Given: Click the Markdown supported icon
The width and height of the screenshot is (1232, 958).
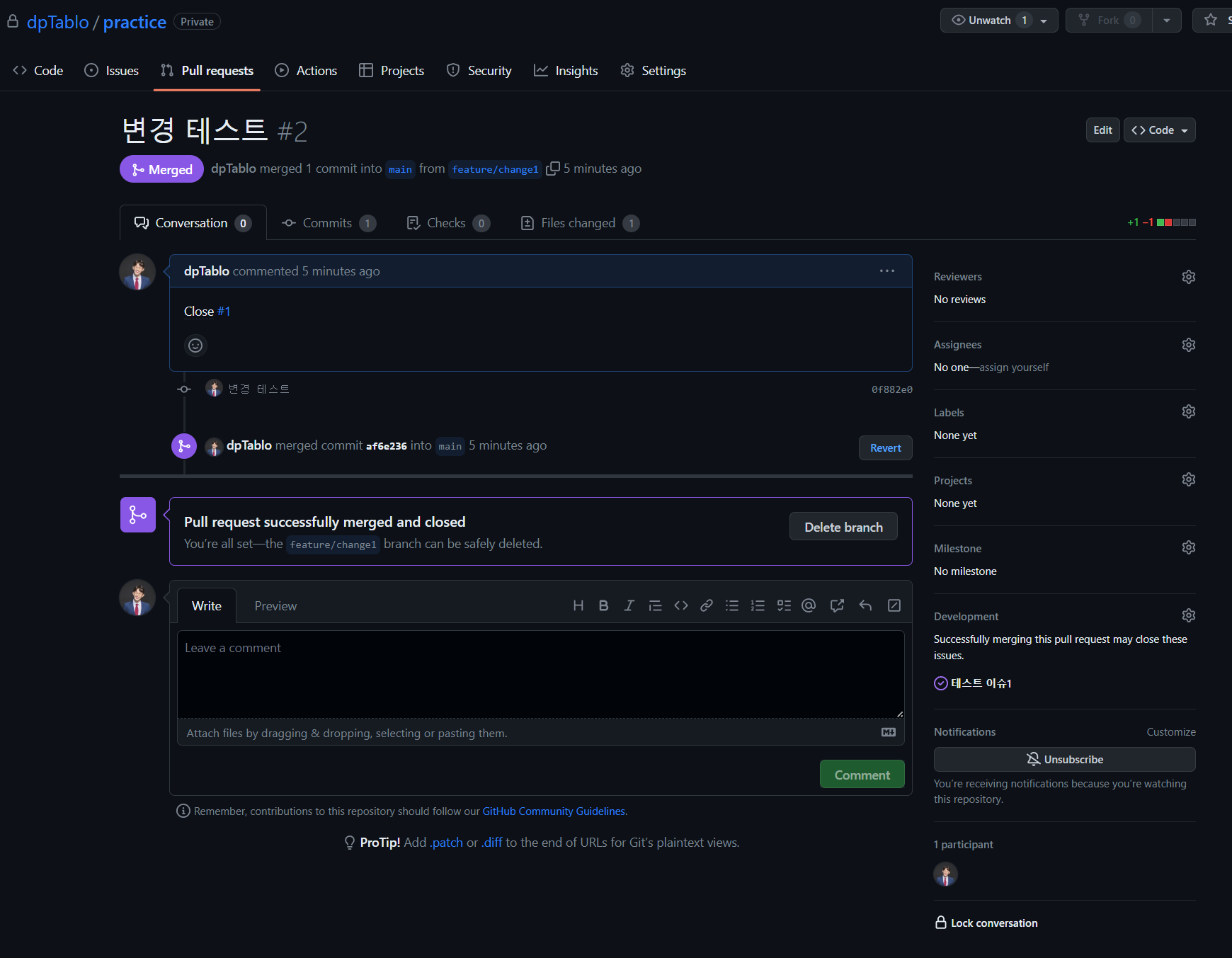Looking at the screenshot, I should [x=889, y=732].
